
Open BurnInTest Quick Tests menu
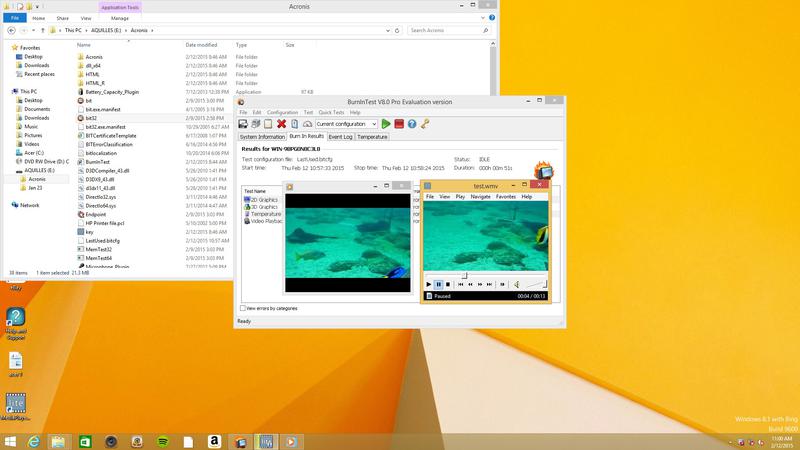coord(331,112)
